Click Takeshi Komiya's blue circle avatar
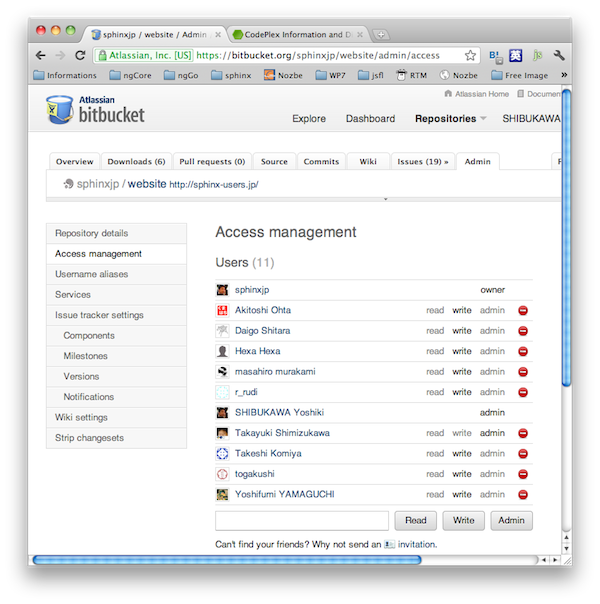Viewport: 600px width, 604px height. (x=222, y=453)
